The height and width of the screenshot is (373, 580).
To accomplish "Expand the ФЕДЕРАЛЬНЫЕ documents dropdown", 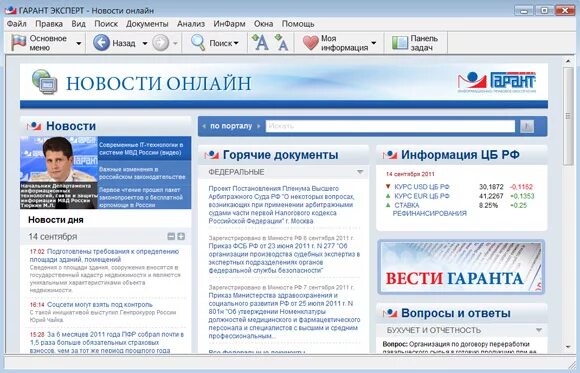I will point(360,172).
